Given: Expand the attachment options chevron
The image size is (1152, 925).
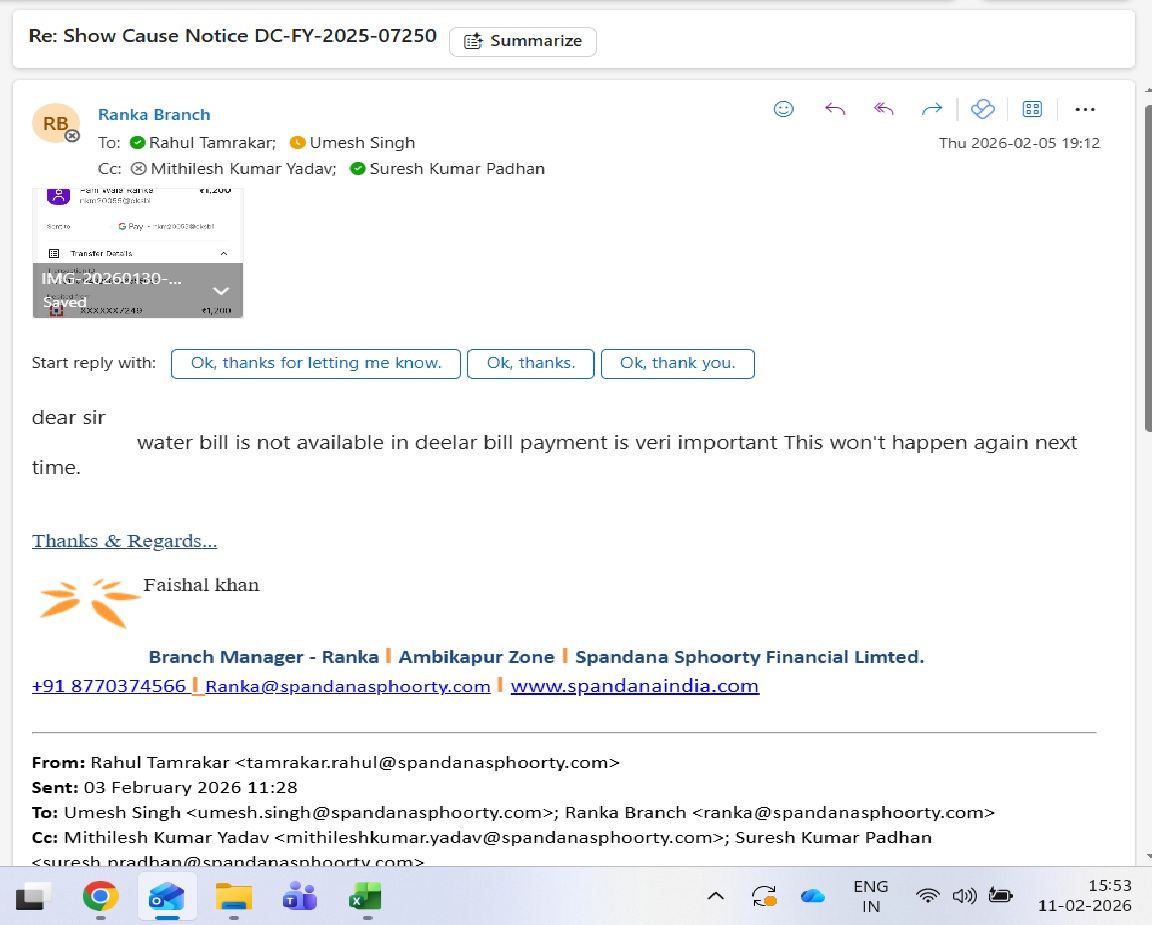Looking at the screenshot, I should 221,291.
